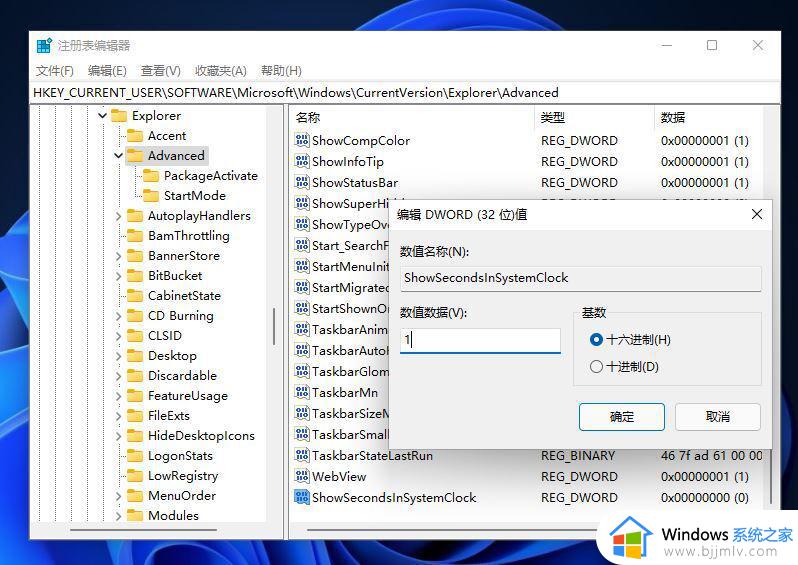The height and width of the screenshot is (565, 798).
Task: Click the AutoplayHandlers folder icon
Action: point(135,216)
